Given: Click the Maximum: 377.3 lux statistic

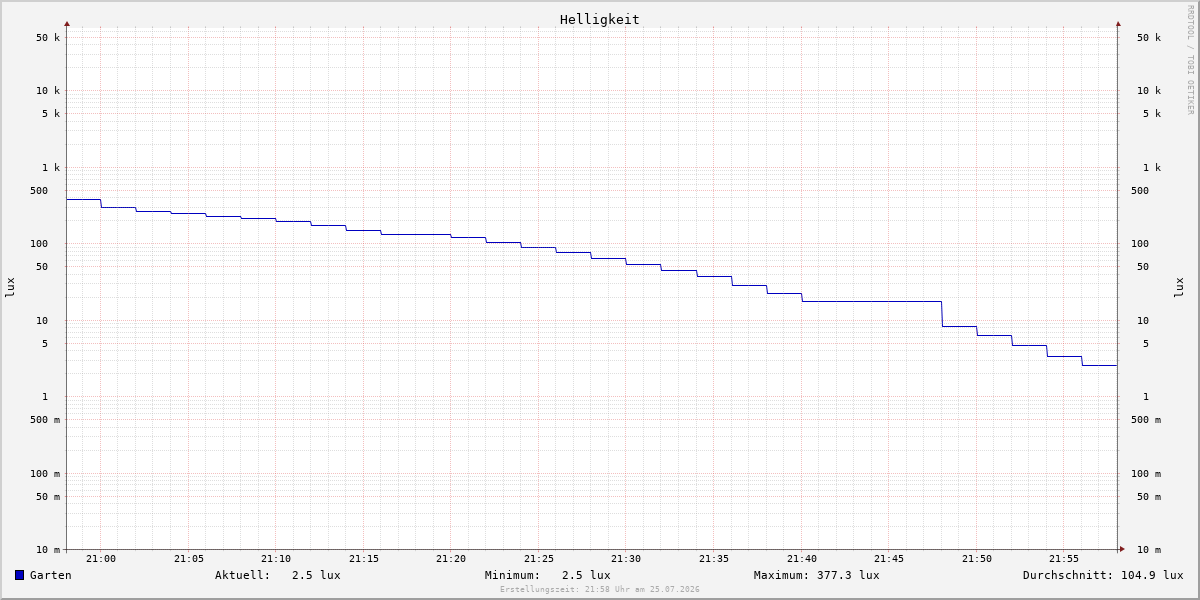Looking at the screenshot, I should click(x=817, y=575).
